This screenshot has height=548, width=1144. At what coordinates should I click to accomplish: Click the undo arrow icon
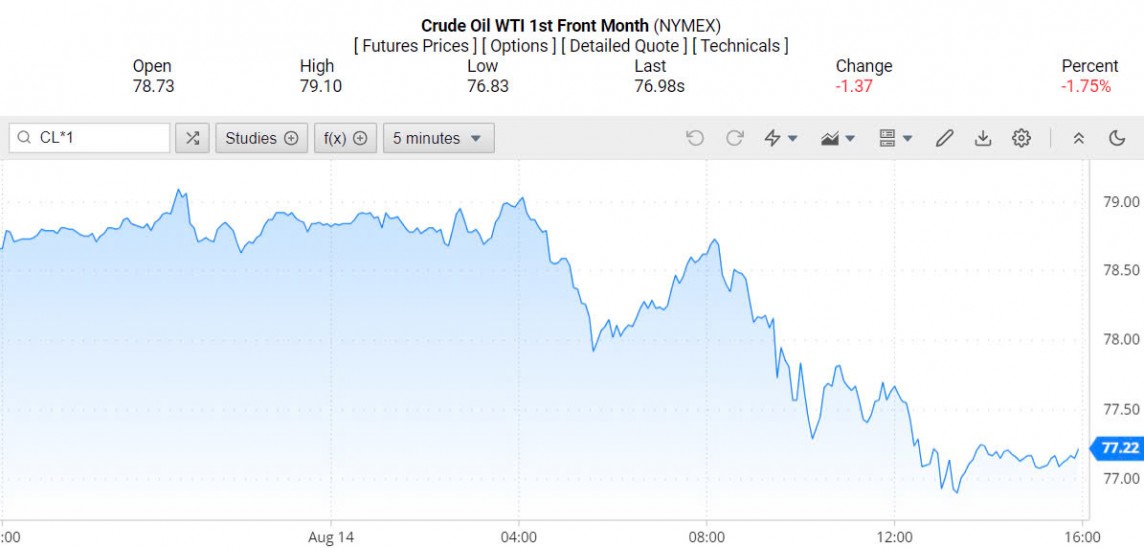click(x=695, y=138)
